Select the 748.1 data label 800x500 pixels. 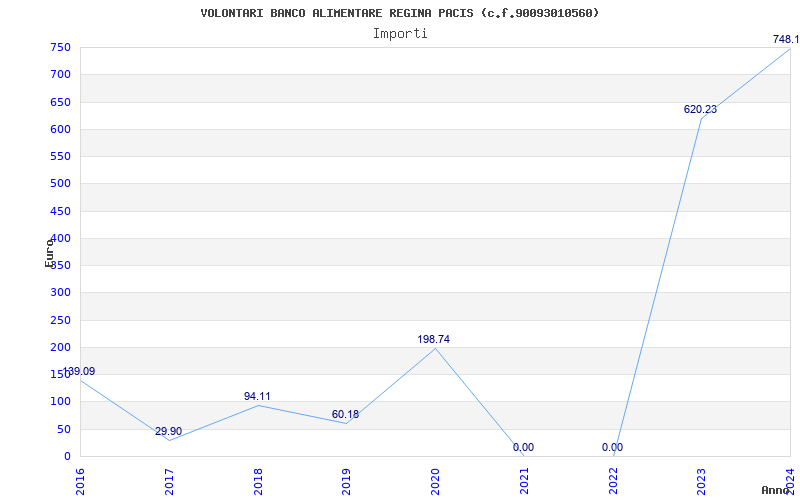[x=786, y=39]
